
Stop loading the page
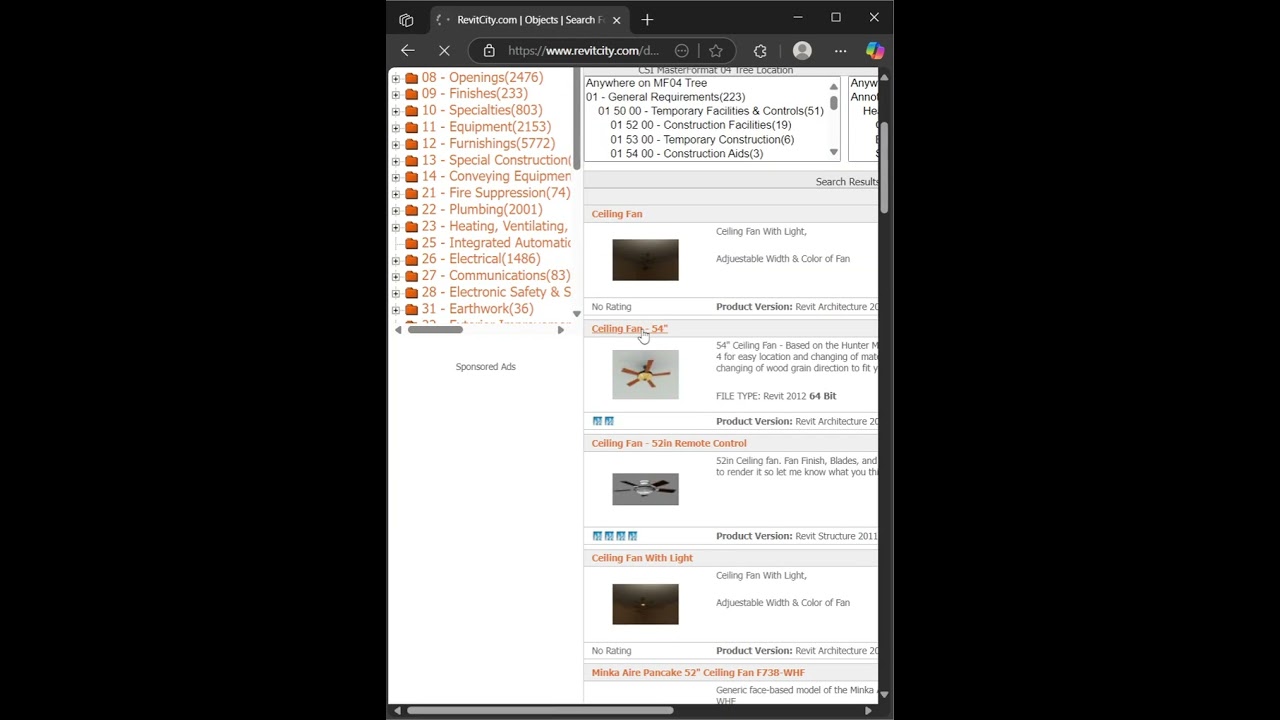pyautogui.click(x=445, y=50)
